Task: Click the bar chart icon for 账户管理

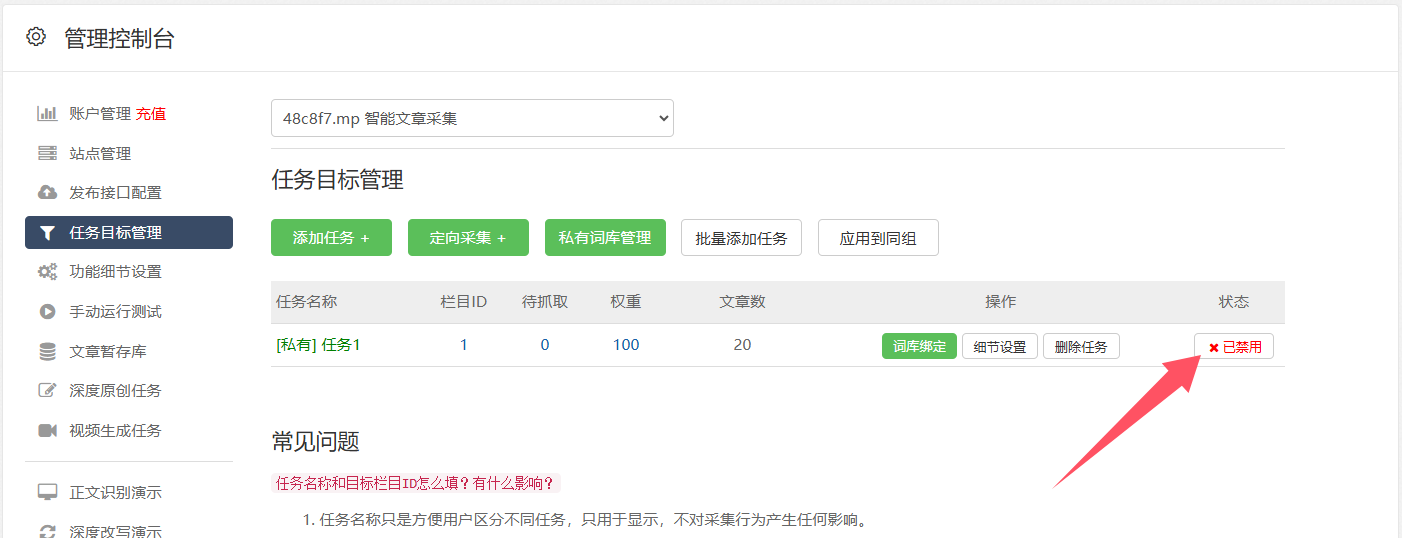Action: [x=47, y=114]
